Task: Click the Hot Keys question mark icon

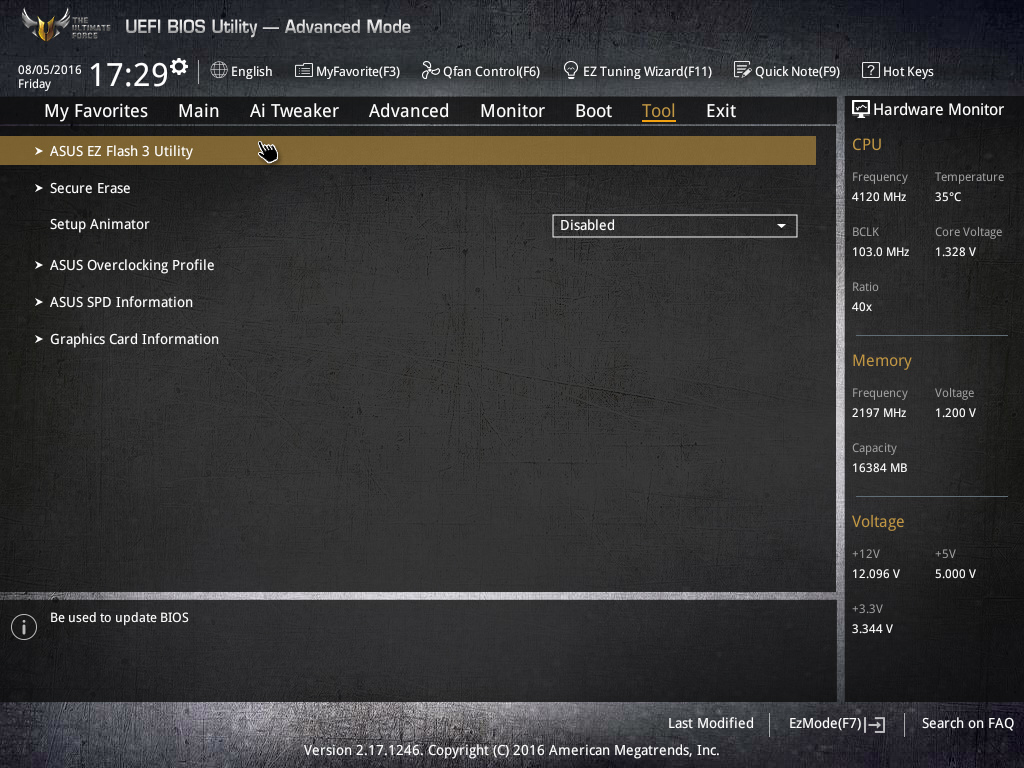Action: coord(871,70)
